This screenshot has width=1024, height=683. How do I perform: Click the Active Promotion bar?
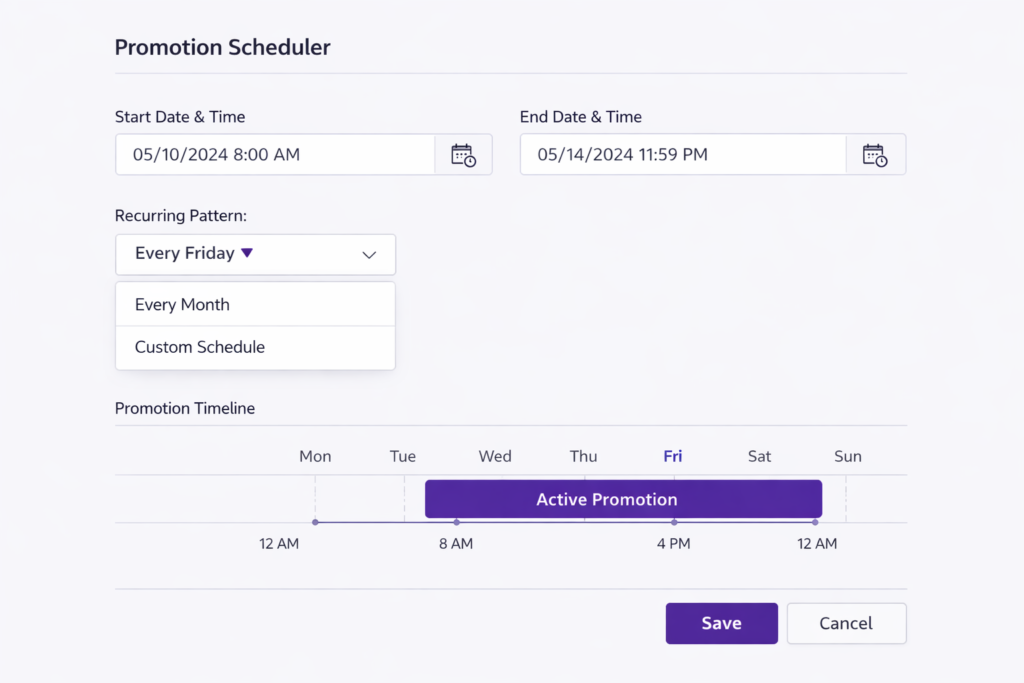(x=623, y=499)
